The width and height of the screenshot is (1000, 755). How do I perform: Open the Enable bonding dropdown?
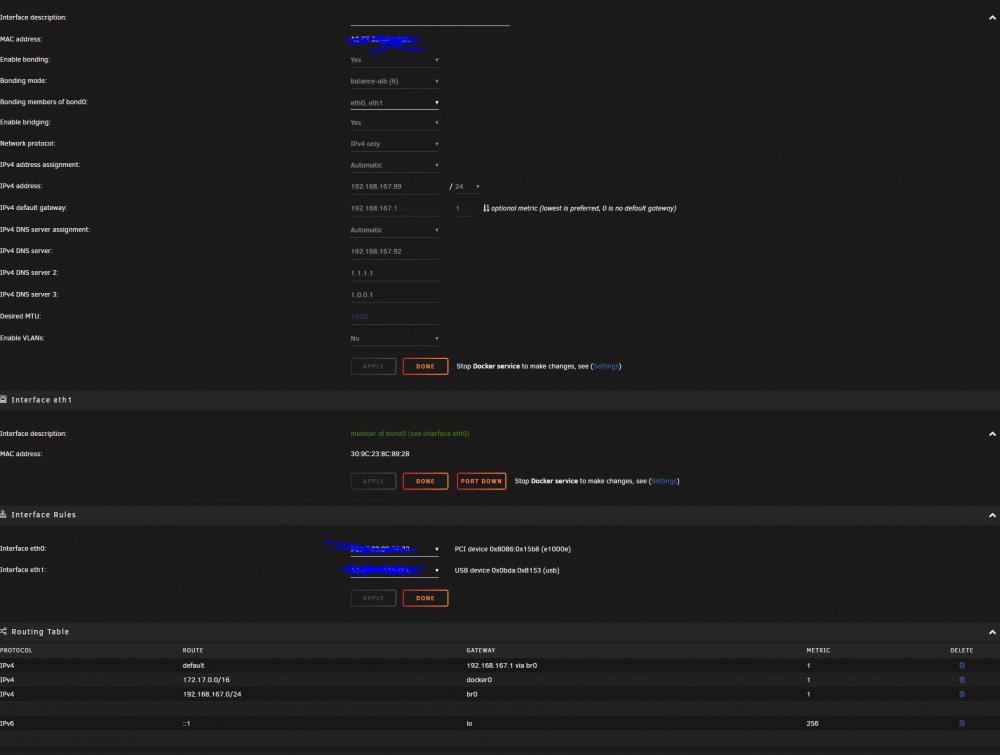tap(394, 60)
